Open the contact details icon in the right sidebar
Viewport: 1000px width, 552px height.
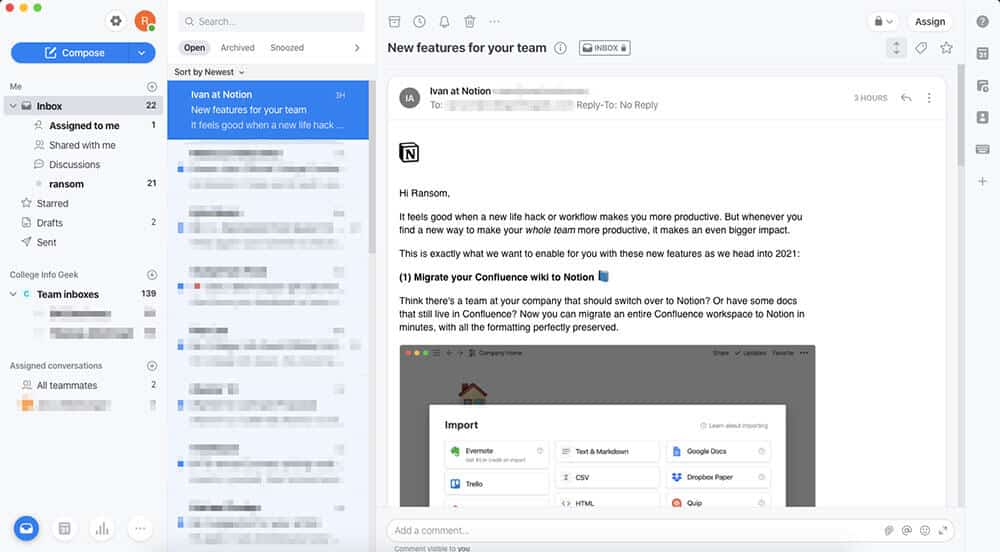point(982,117)
